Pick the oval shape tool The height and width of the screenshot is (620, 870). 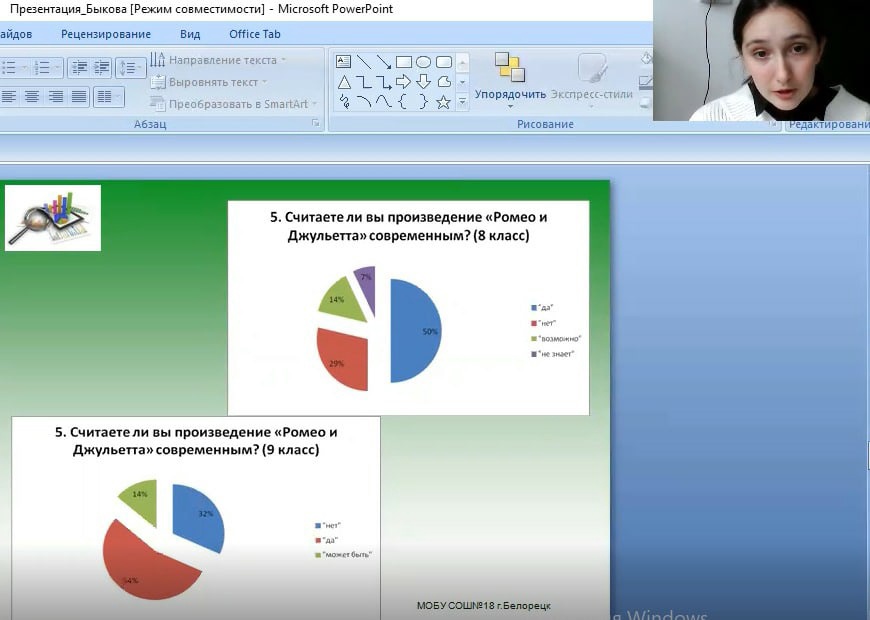423,62
